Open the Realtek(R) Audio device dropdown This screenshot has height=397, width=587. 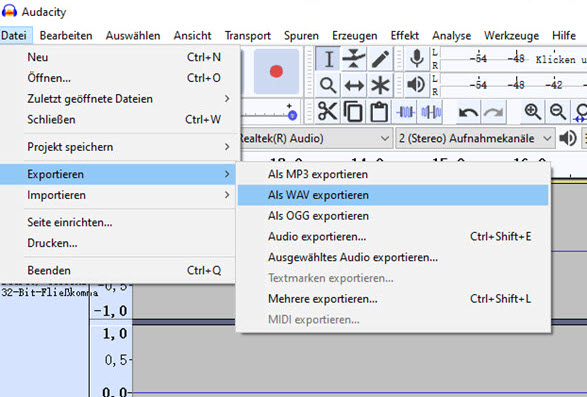pos(316,139)
